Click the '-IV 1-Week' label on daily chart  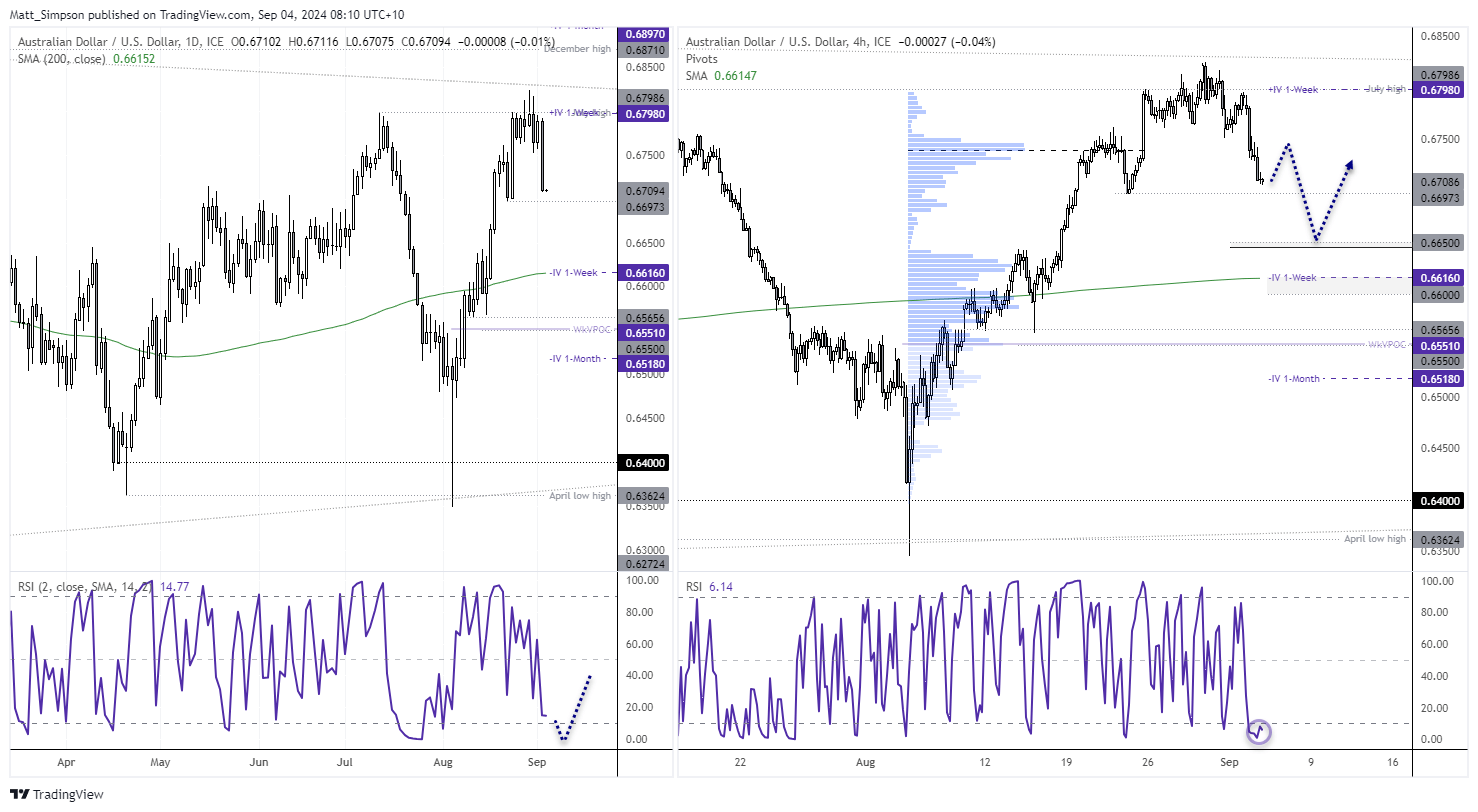click(x=575, y=272)
